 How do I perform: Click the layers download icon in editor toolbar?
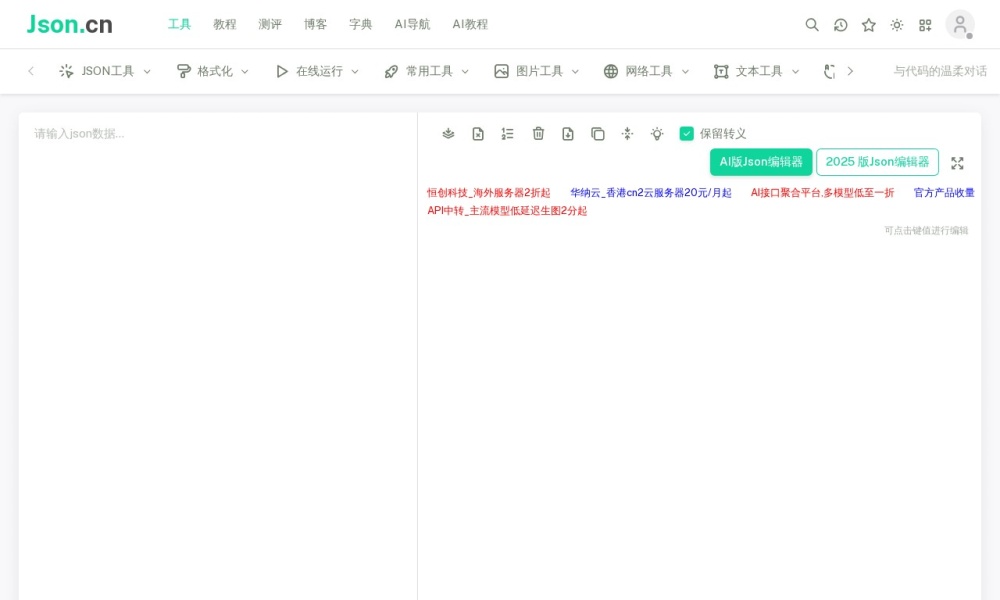click(x=448, y=133)
